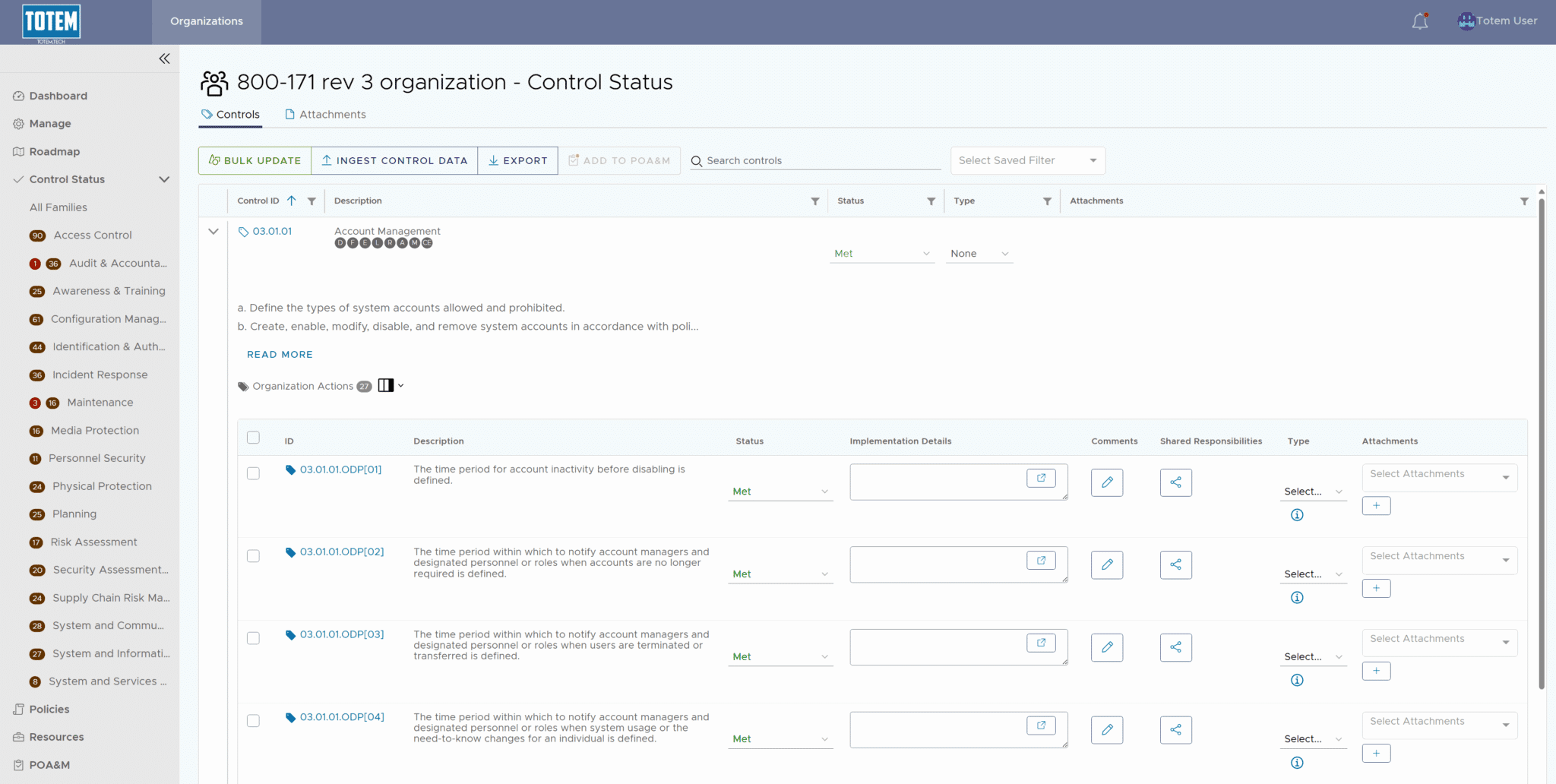The width and height of the screenshot is (1556, 784).
Task: Open Access Control family in sidebar
Action: tap(93, 236)
